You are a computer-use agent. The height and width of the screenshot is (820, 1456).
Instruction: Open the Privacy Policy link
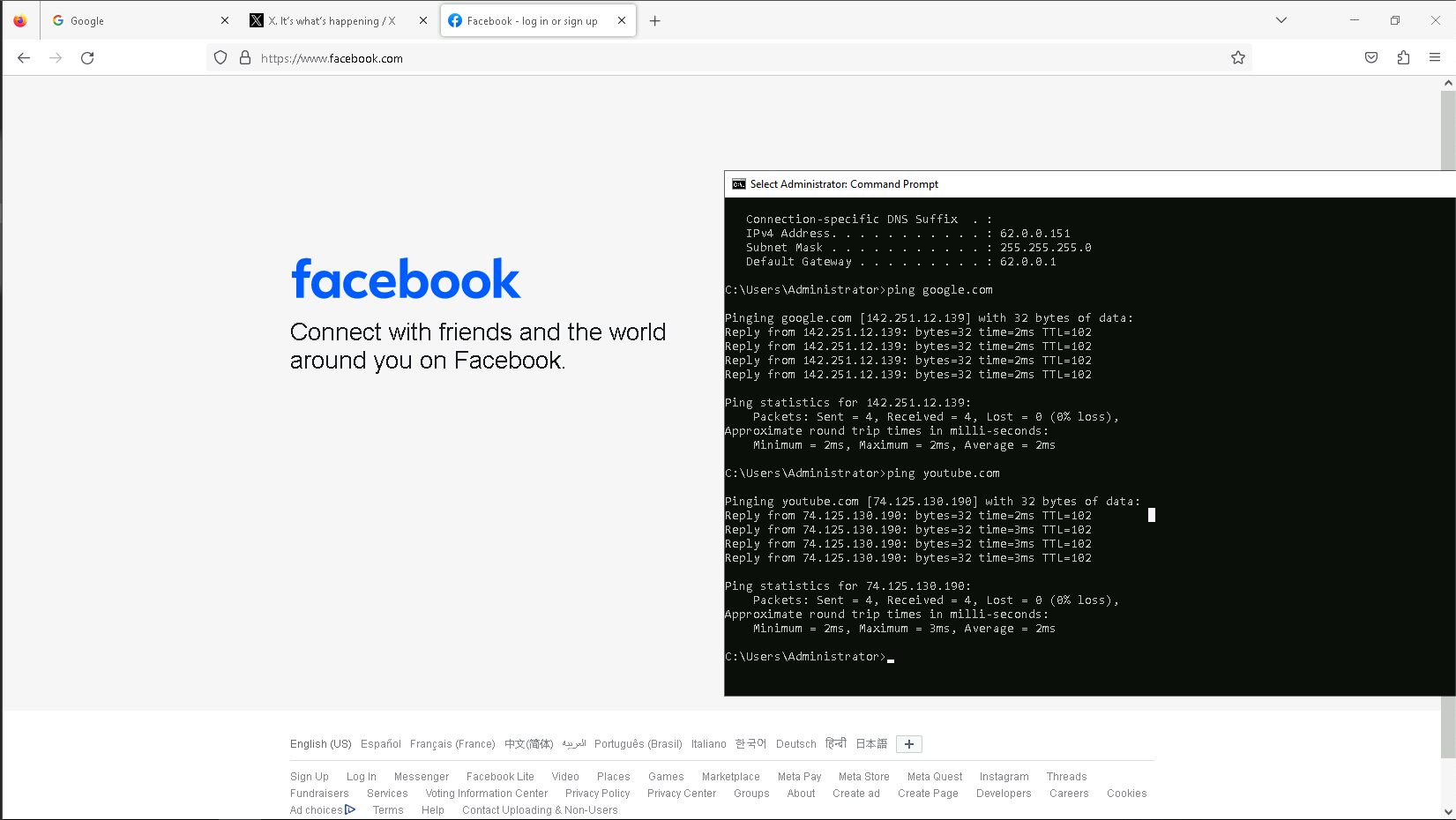click(597, 794)
